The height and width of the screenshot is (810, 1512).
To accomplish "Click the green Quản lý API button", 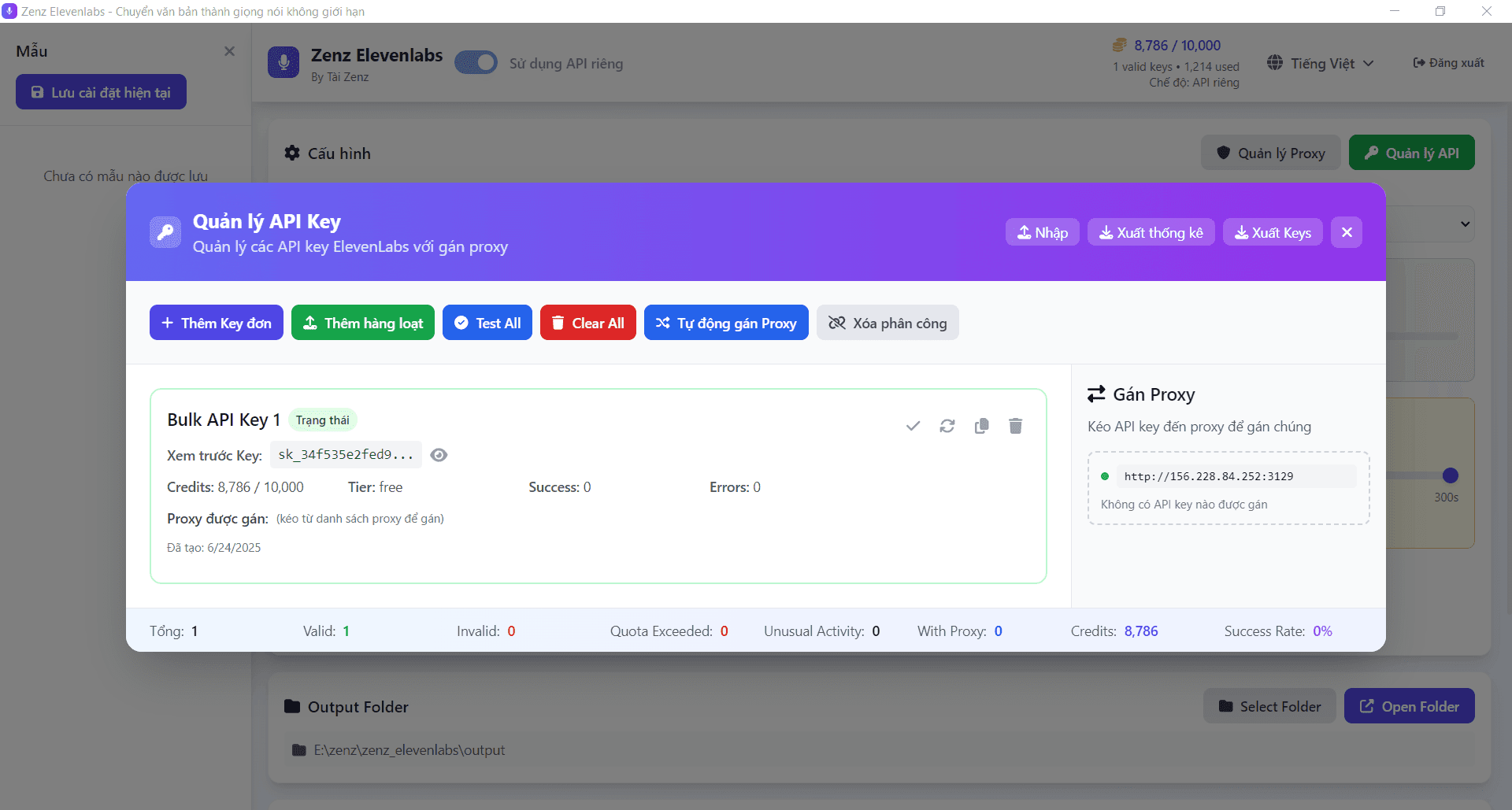I will [1412, 153].
